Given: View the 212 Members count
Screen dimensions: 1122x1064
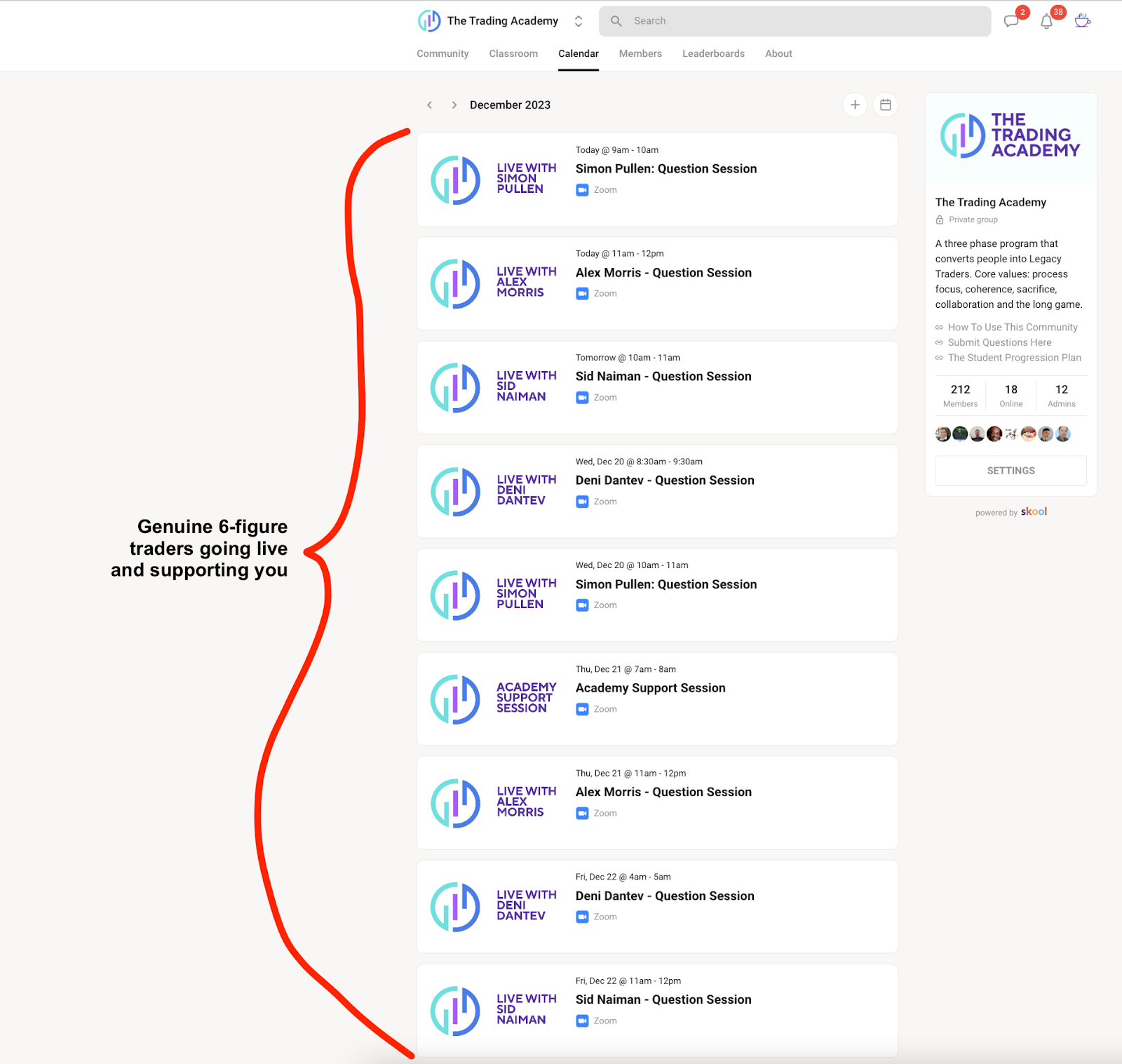Looking at the screenshot, I should [x=960, y=396].
